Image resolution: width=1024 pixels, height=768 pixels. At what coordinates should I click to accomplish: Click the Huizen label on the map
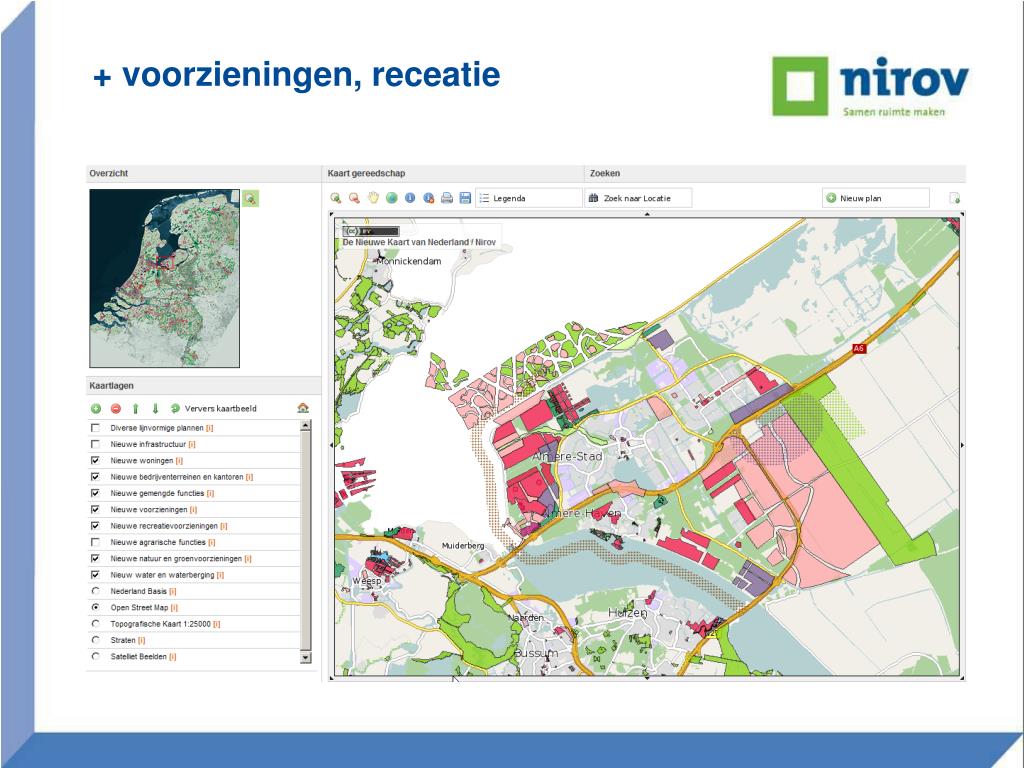(x=628, y=613)
